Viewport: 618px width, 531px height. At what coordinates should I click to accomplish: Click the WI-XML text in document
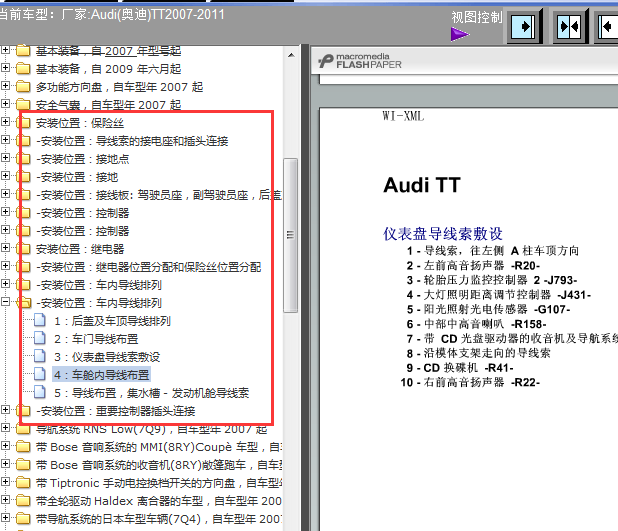click(x=403, y=116)
